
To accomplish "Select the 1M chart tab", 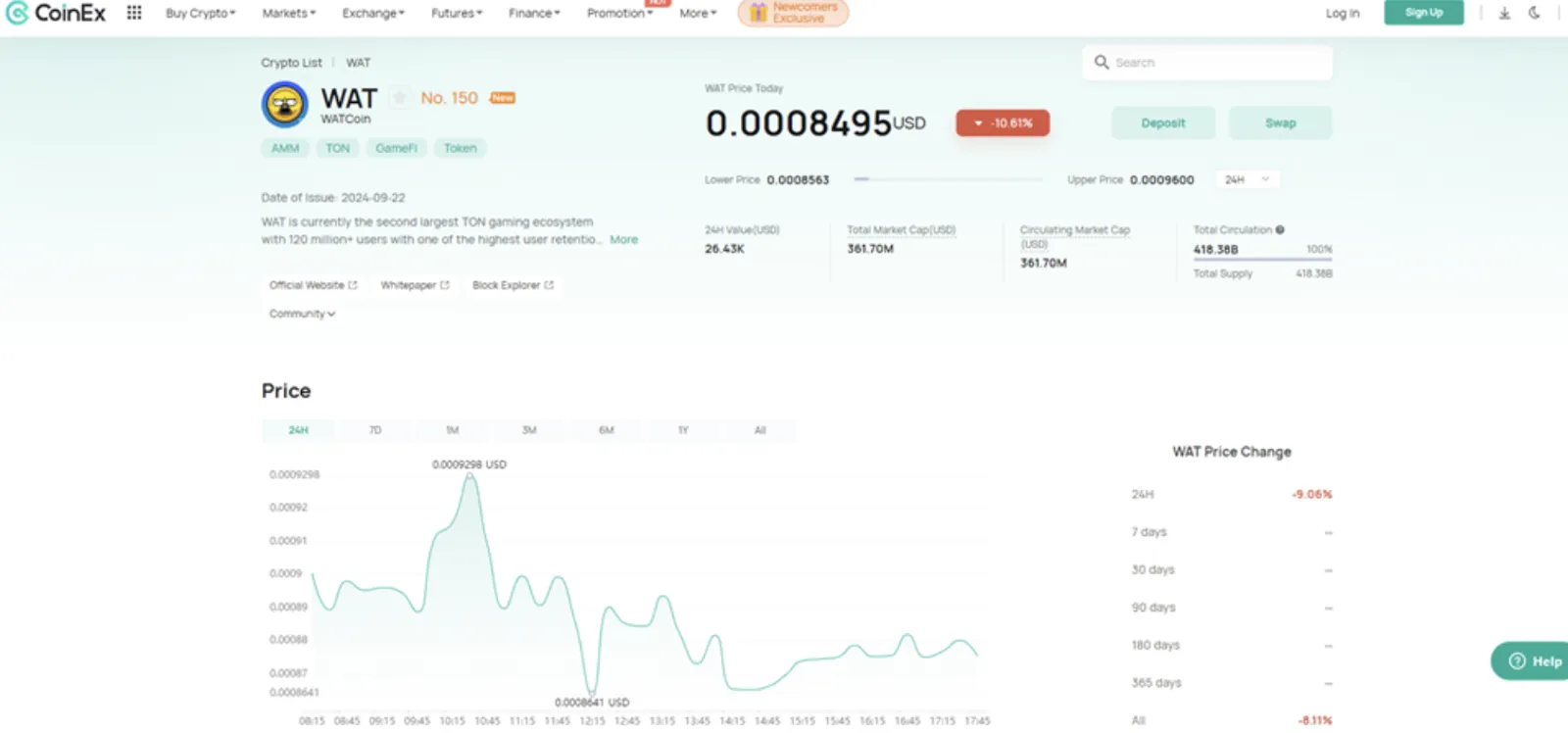I will coord(452,430).
